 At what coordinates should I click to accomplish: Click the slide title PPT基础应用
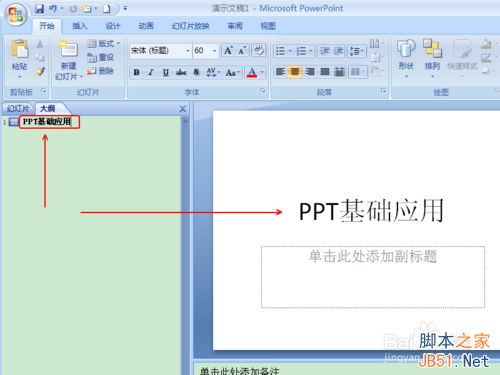tap(371, 211)
